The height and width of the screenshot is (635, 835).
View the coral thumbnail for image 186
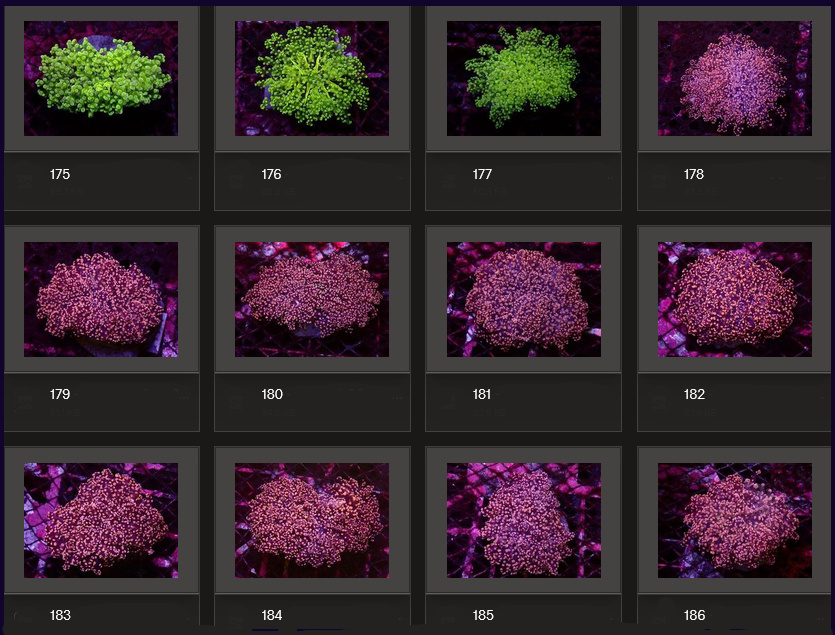pos(735,520)
